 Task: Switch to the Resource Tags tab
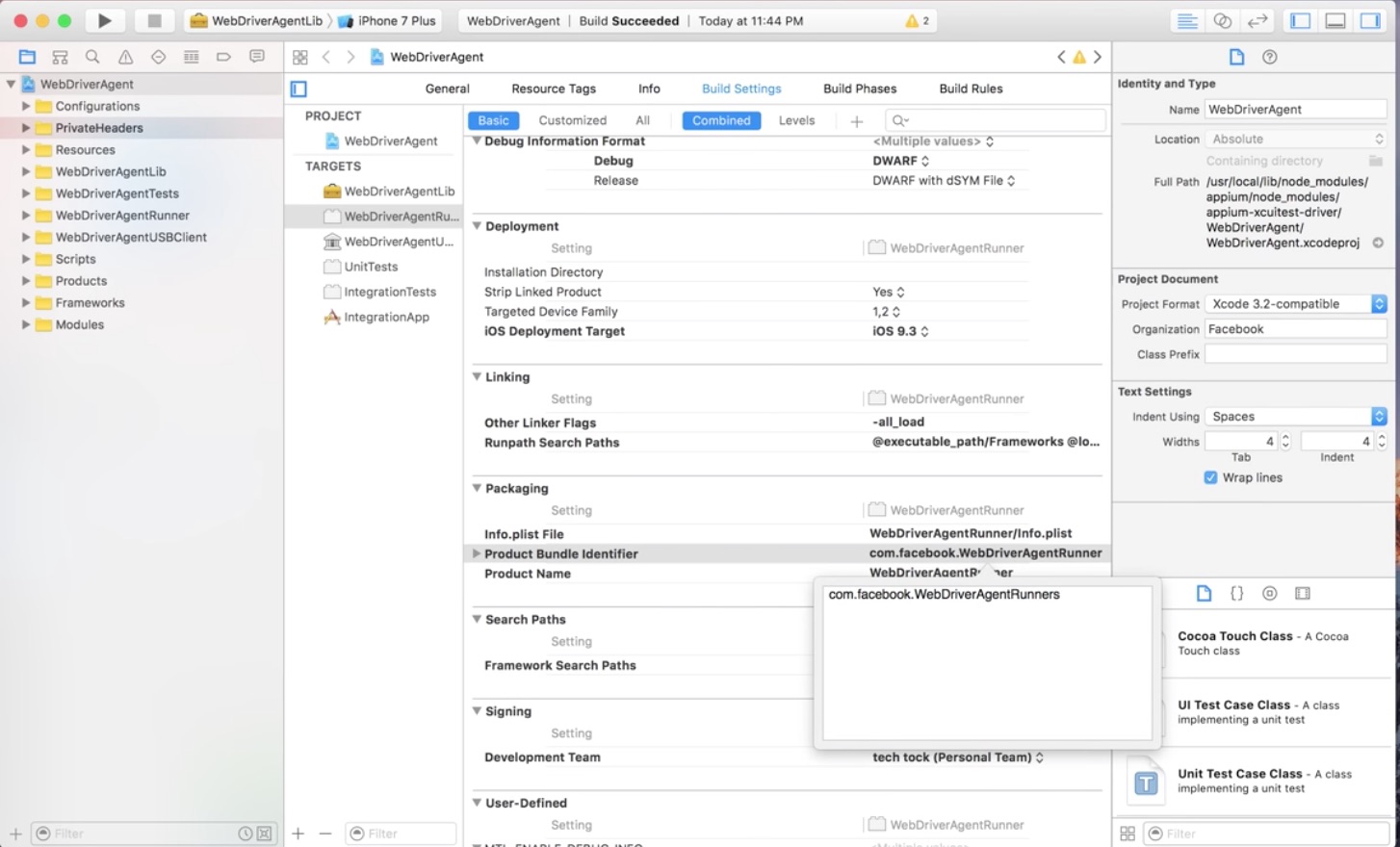tap(554, 89)
